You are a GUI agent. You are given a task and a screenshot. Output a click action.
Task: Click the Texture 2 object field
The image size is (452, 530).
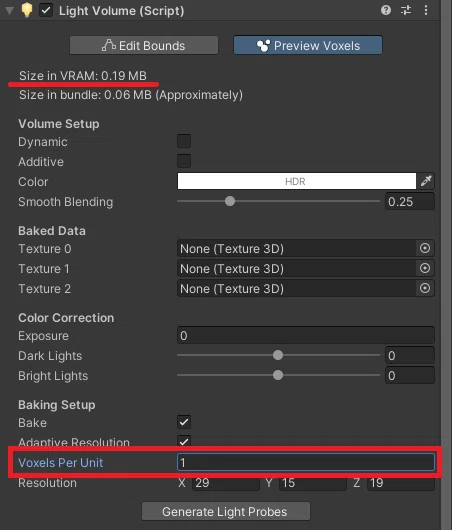(x=296, y=288)
